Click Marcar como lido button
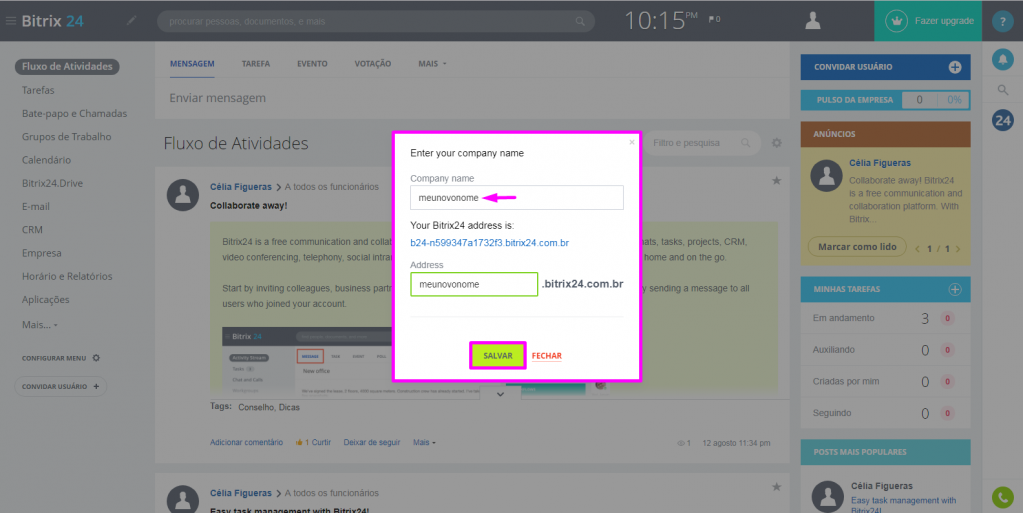1023x513 pixels. click(x=857, y=247)
